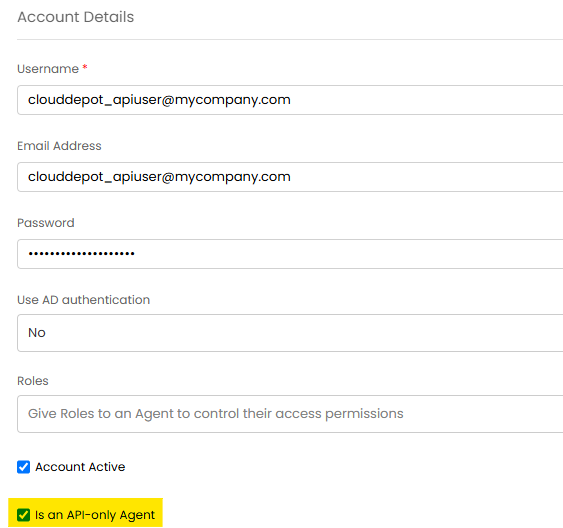Toggle the Is an API-only Agent checkbox

[x=23, y=515]
